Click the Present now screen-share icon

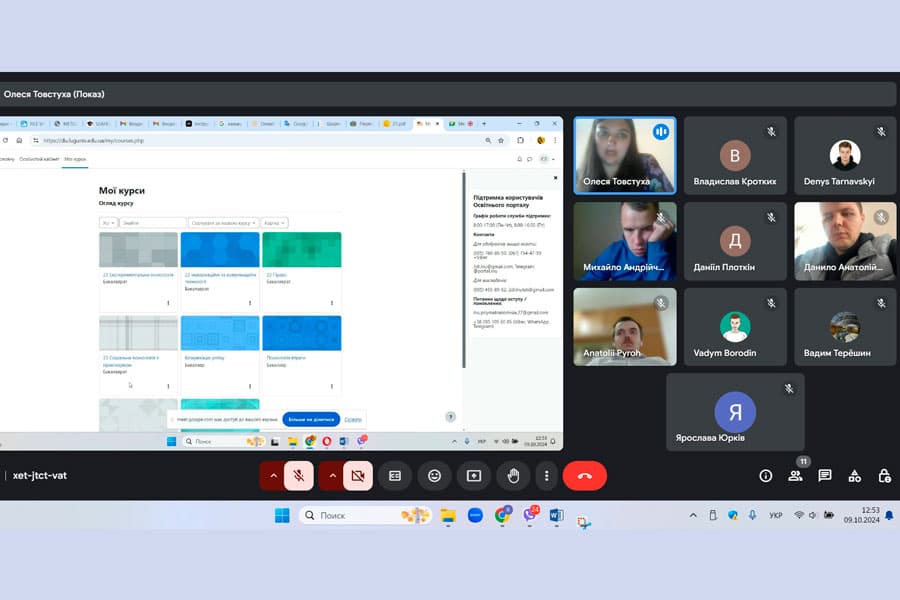point(474,475)
